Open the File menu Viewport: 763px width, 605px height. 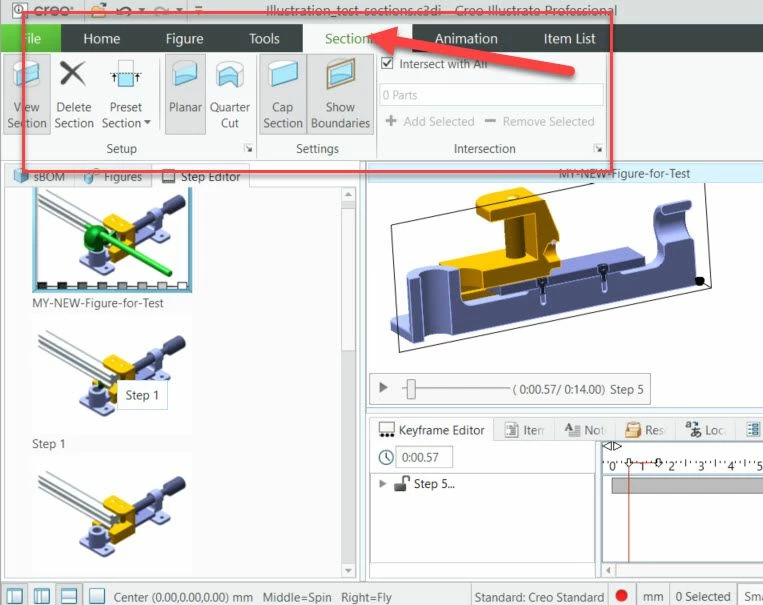click(x=31, y=38)
